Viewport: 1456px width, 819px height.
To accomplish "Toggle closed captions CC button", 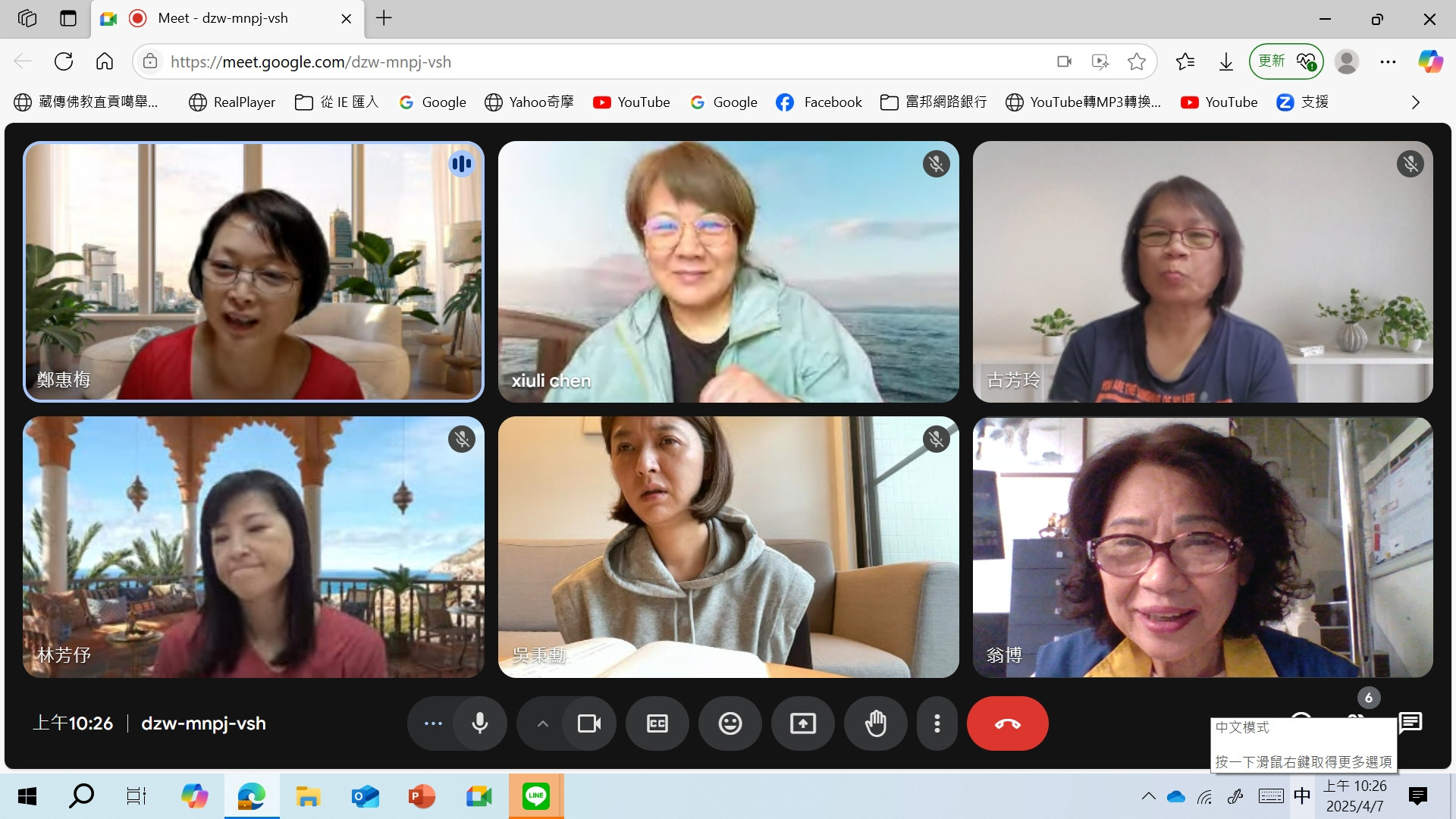I will tap(657, 723).
